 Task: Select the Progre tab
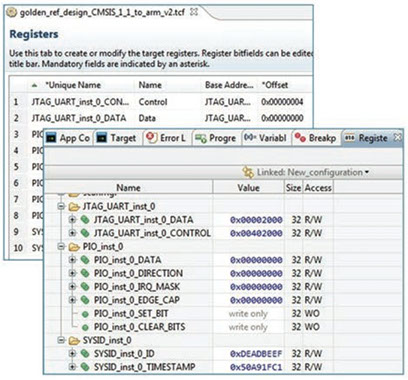(x=217, y=138)
